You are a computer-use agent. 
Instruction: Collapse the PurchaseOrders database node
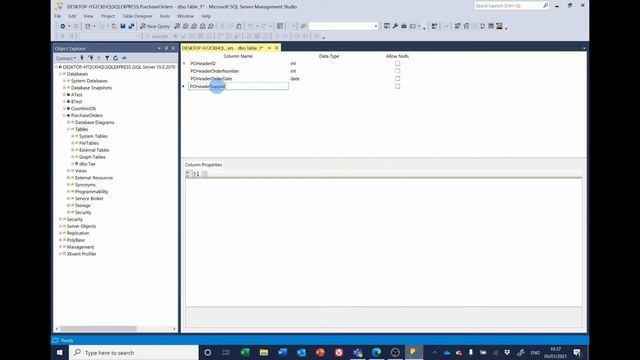64,116
